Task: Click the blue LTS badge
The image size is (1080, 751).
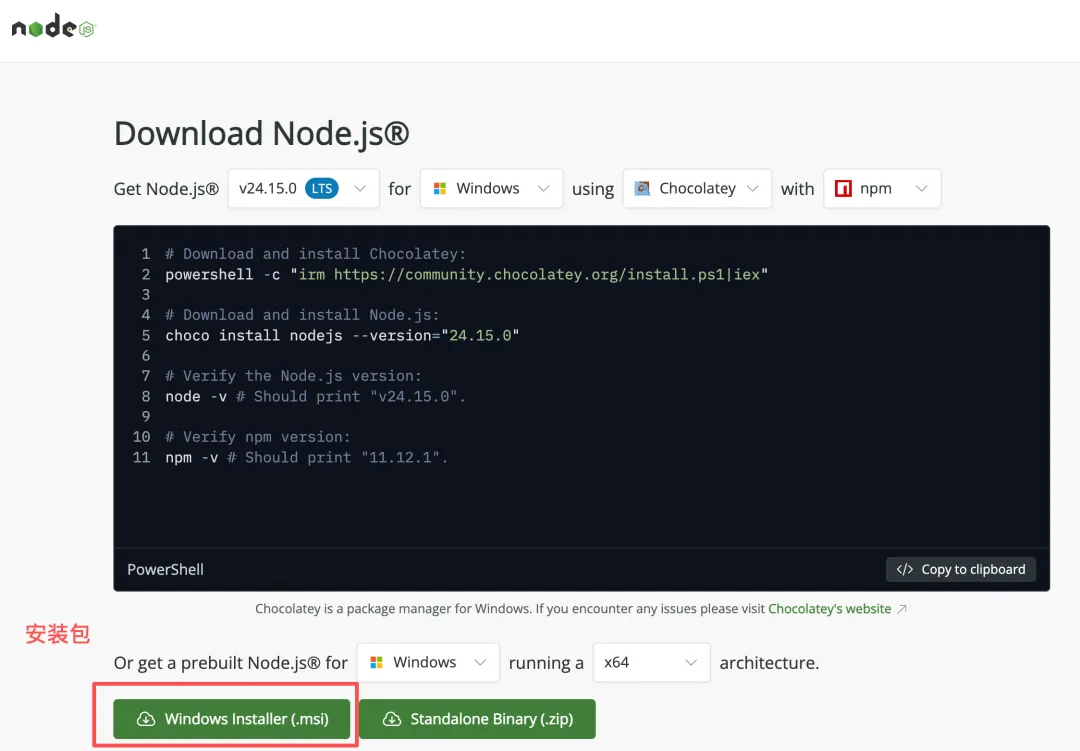Action: click(321, 189)
